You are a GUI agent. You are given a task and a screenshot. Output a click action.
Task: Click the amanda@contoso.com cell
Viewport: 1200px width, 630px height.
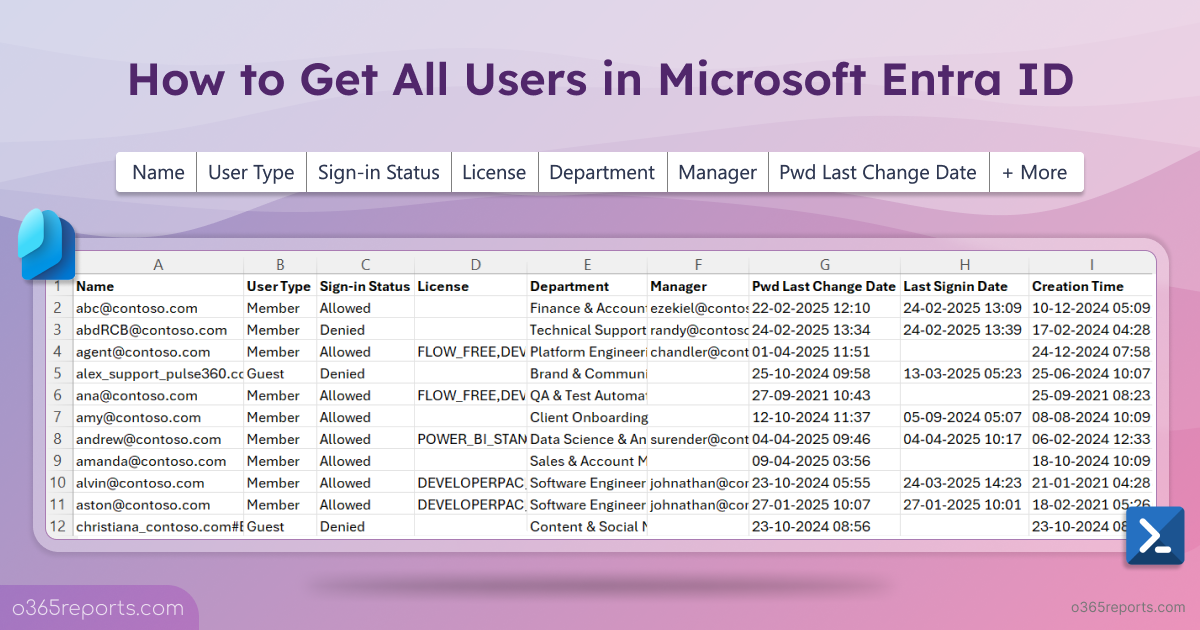pyautogui.click(x=158, y=461)
